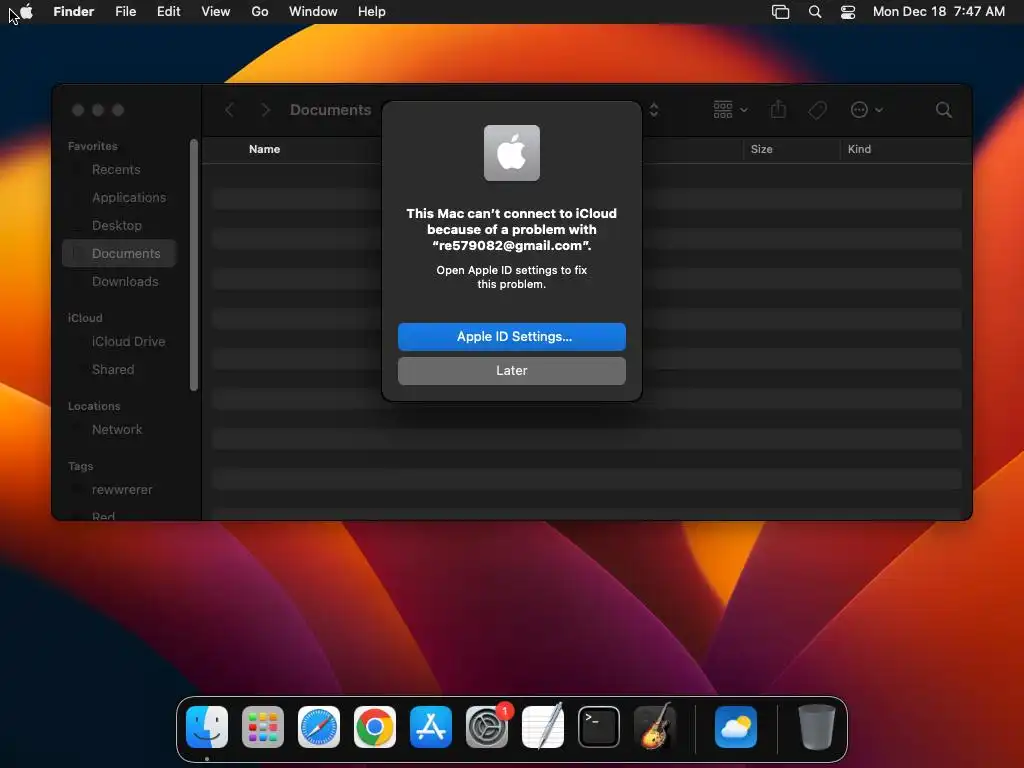
Task: Open Spotlight search in menu bar
Action: tap(815, 12)
